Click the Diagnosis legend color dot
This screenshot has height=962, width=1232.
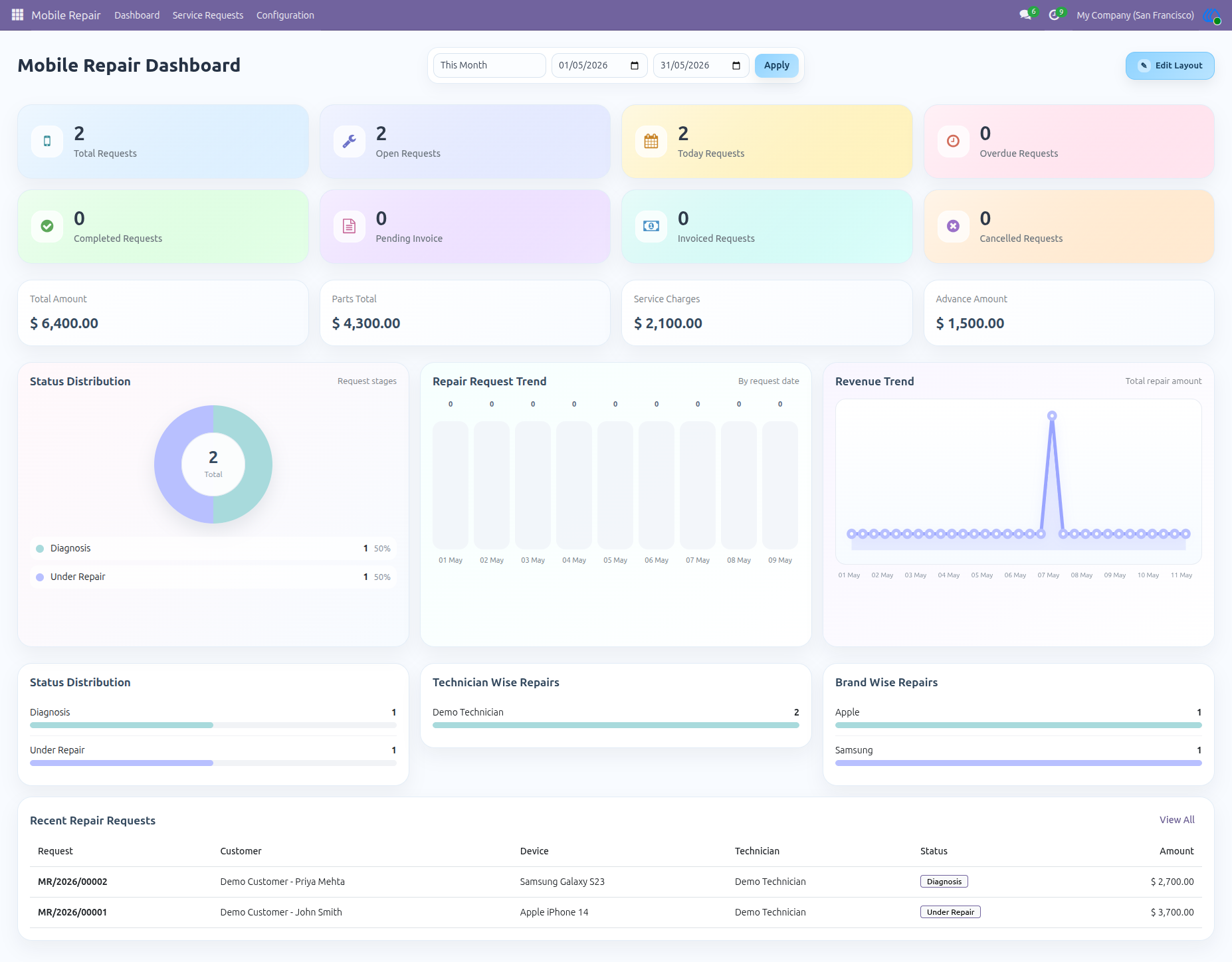coord(40,549)
